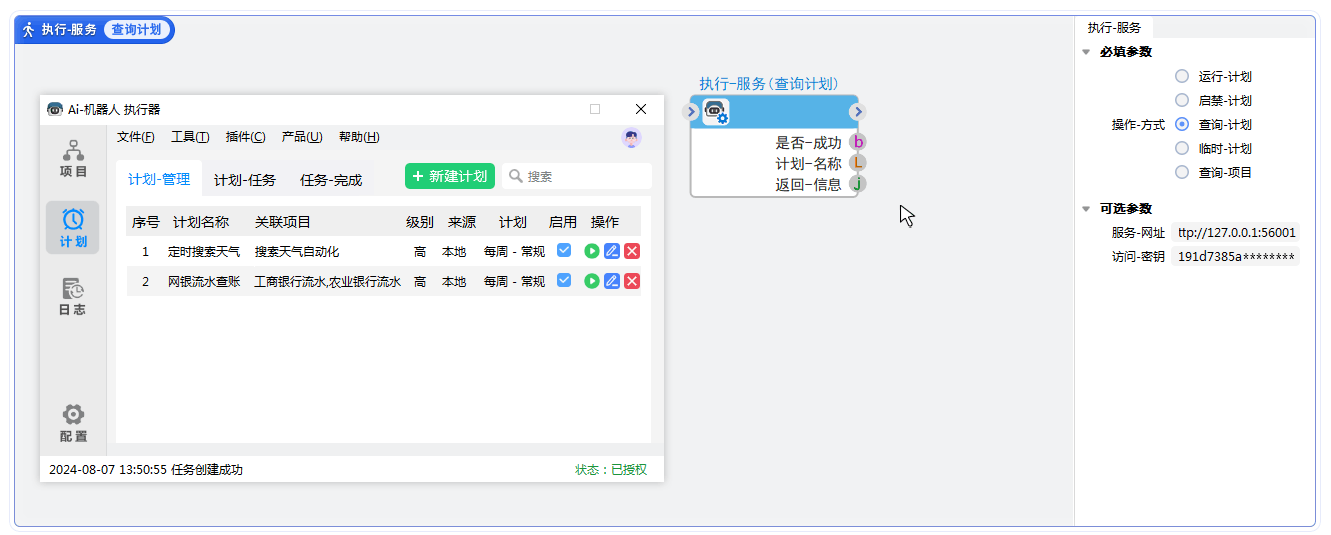Select the 查询-项目 radio option

pos(1182,172)
